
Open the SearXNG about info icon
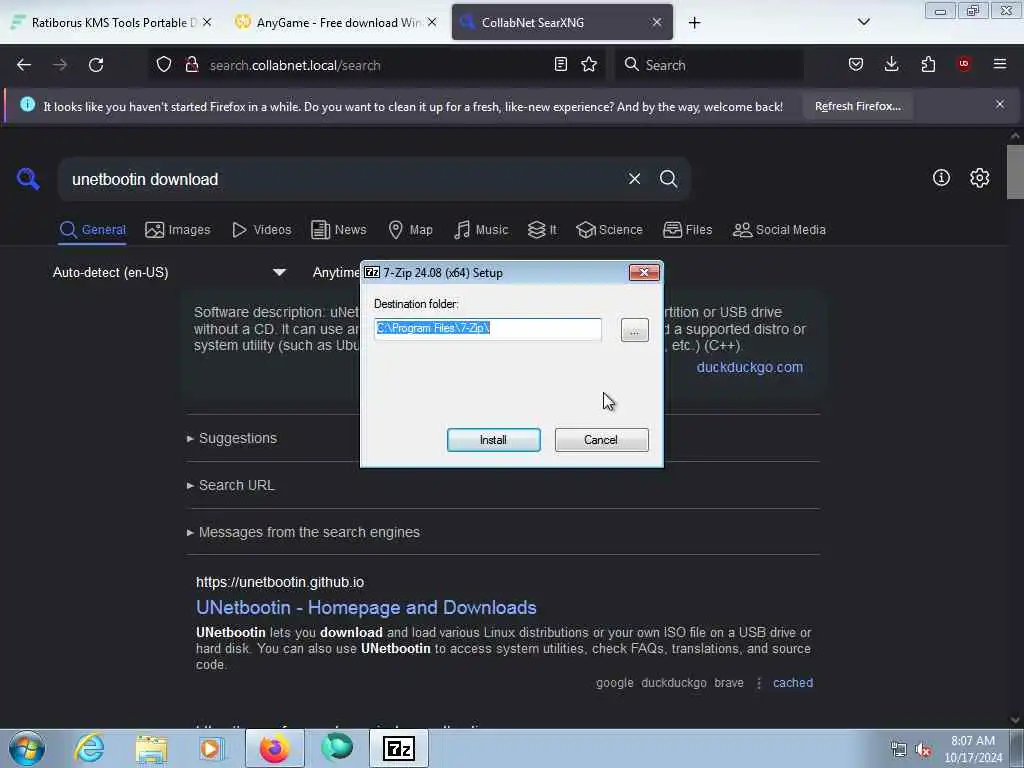pos(941,178)
